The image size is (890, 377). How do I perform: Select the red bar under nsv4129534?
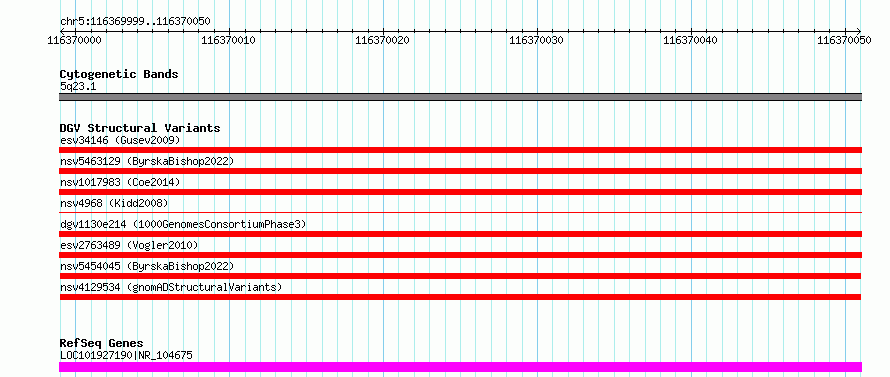pos(460,297)
